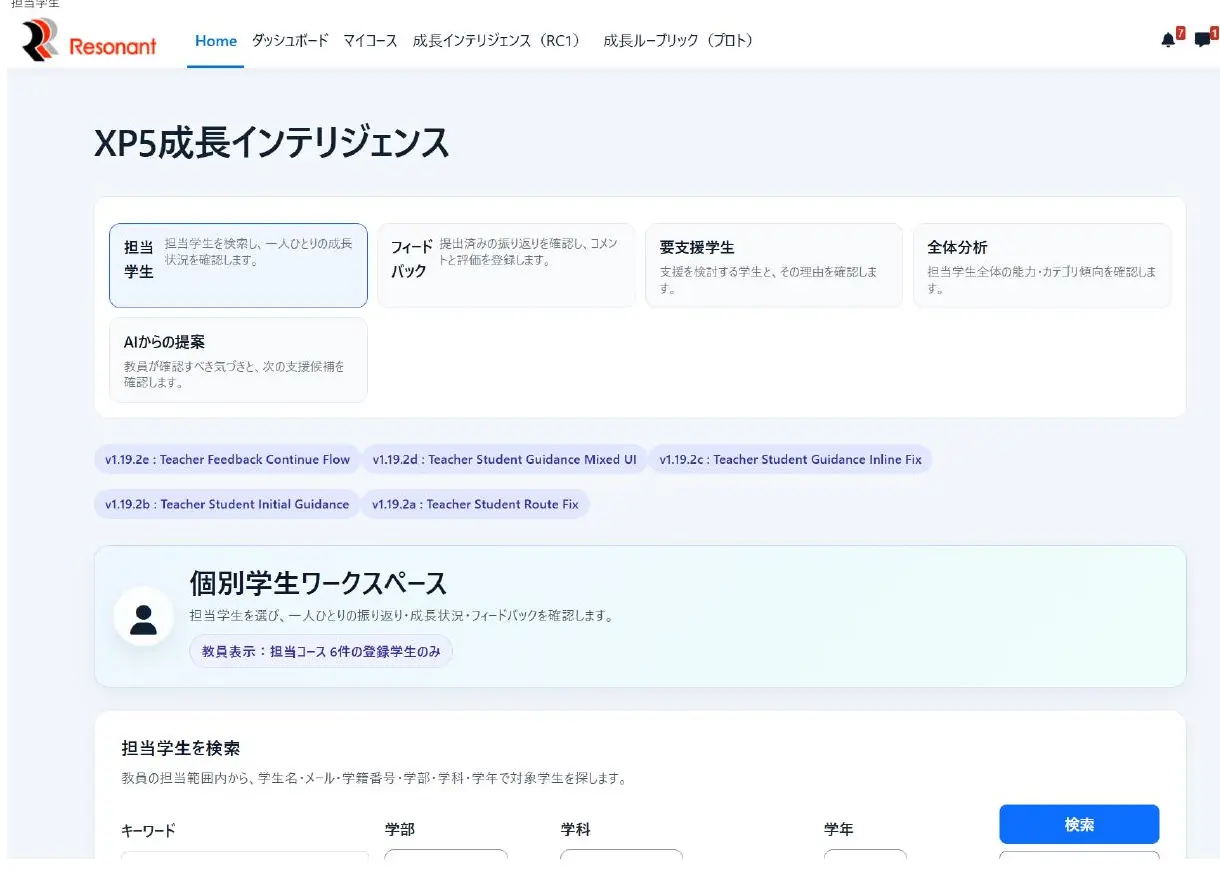Open the 要支援学生 card
The width and height of the screenshot is (1220, 870).
(774, 265)
